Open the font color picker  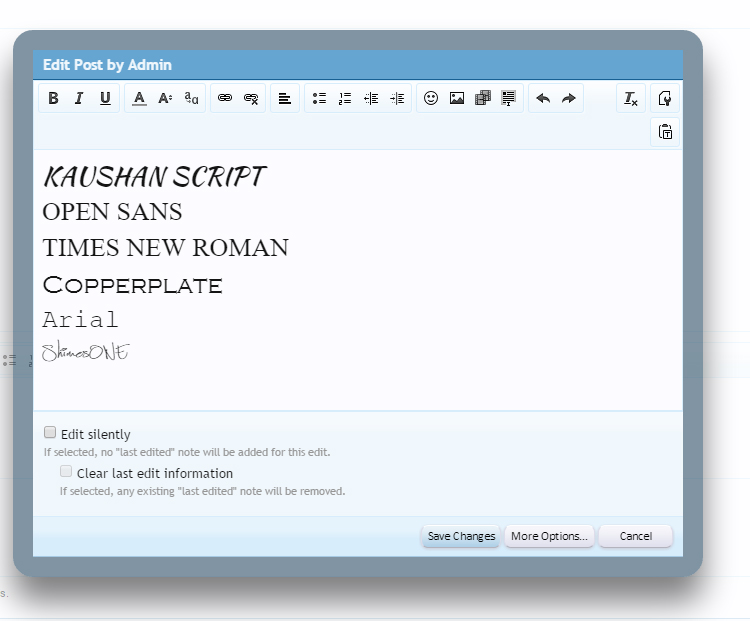[x=139, y=98]
